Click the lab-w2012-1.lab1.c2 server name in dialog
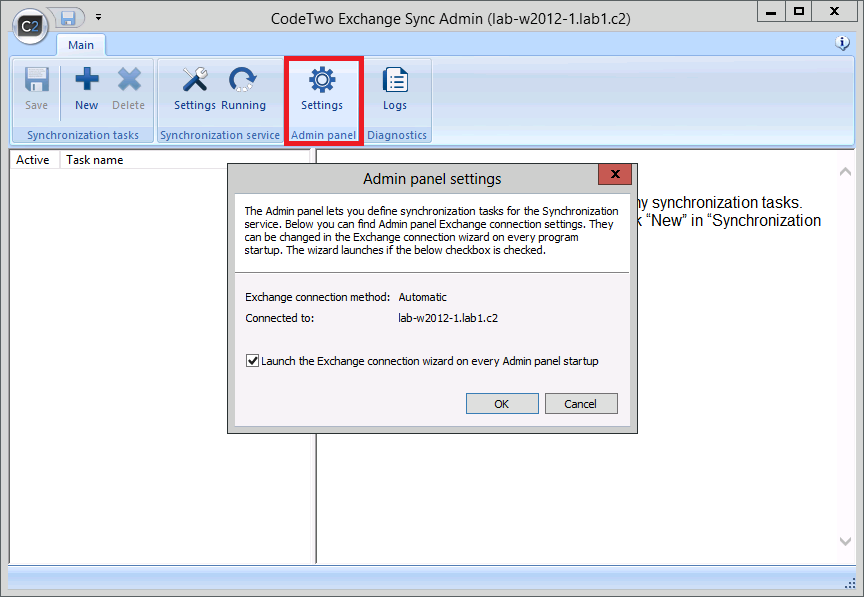 point(448,318)
